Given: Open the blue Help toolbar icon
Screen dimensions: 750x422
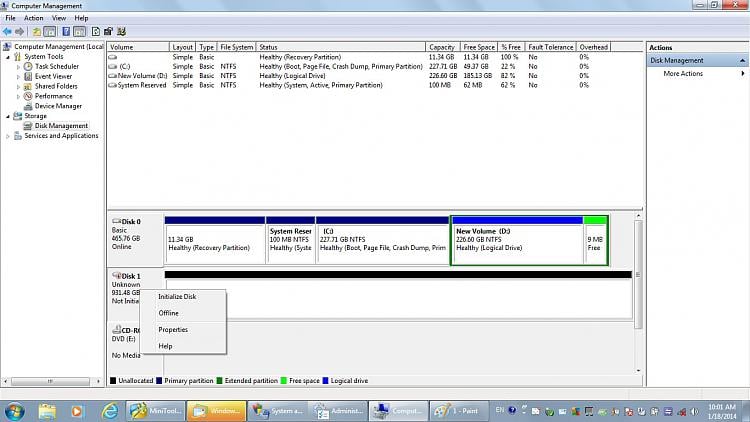Looking at the screenshot, I should tap(66, 32).
